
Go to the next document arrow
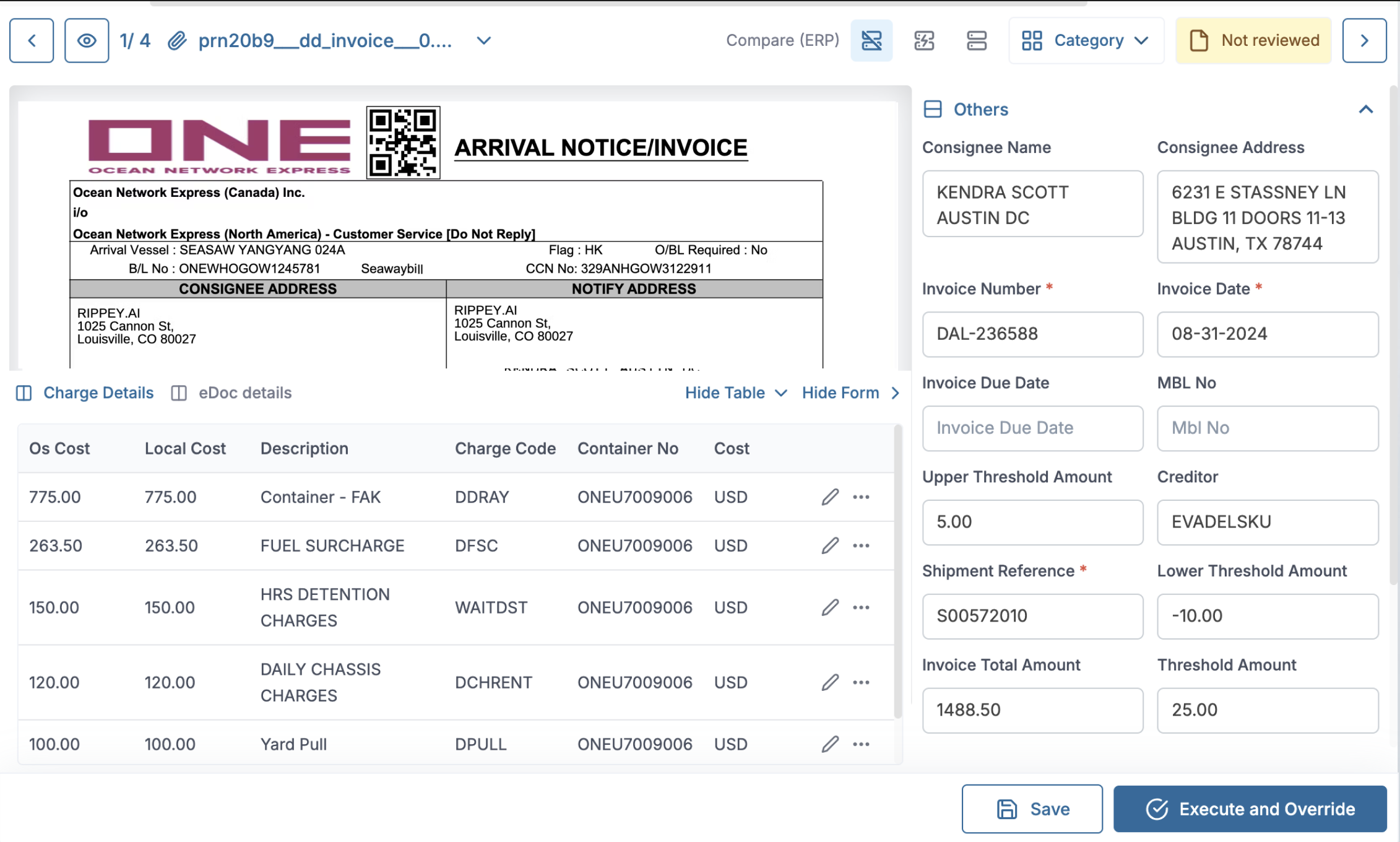coord(1364,41)
